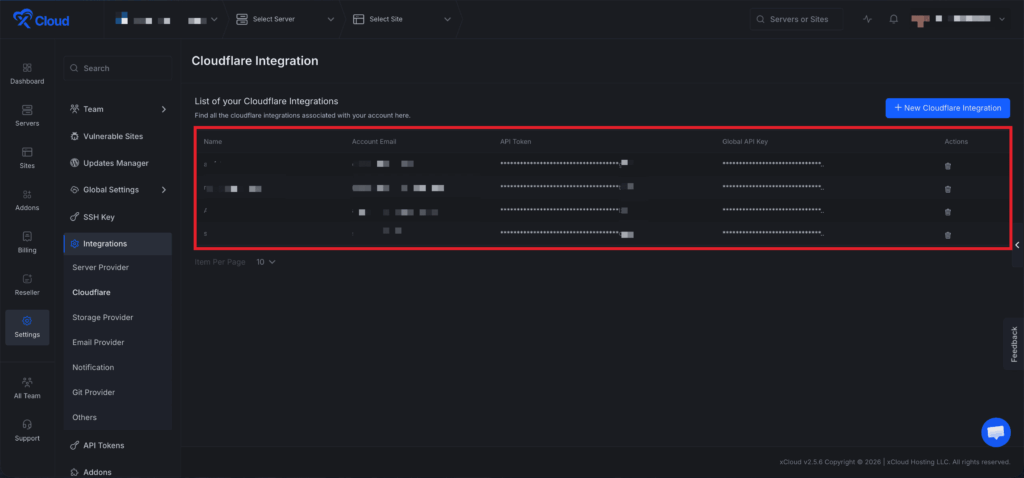Select Cloudflare under Integrations

click(91, 293)
